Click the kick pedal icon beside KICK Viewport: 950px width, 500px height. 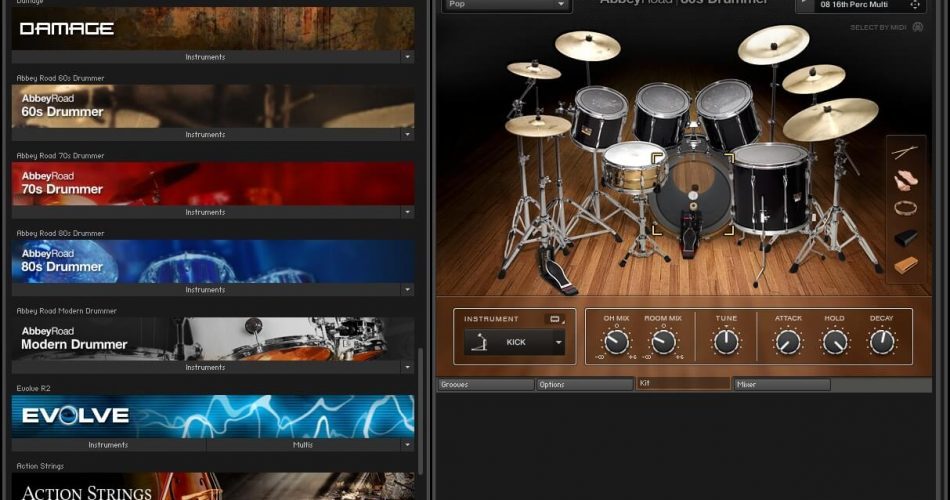[480, 342]
